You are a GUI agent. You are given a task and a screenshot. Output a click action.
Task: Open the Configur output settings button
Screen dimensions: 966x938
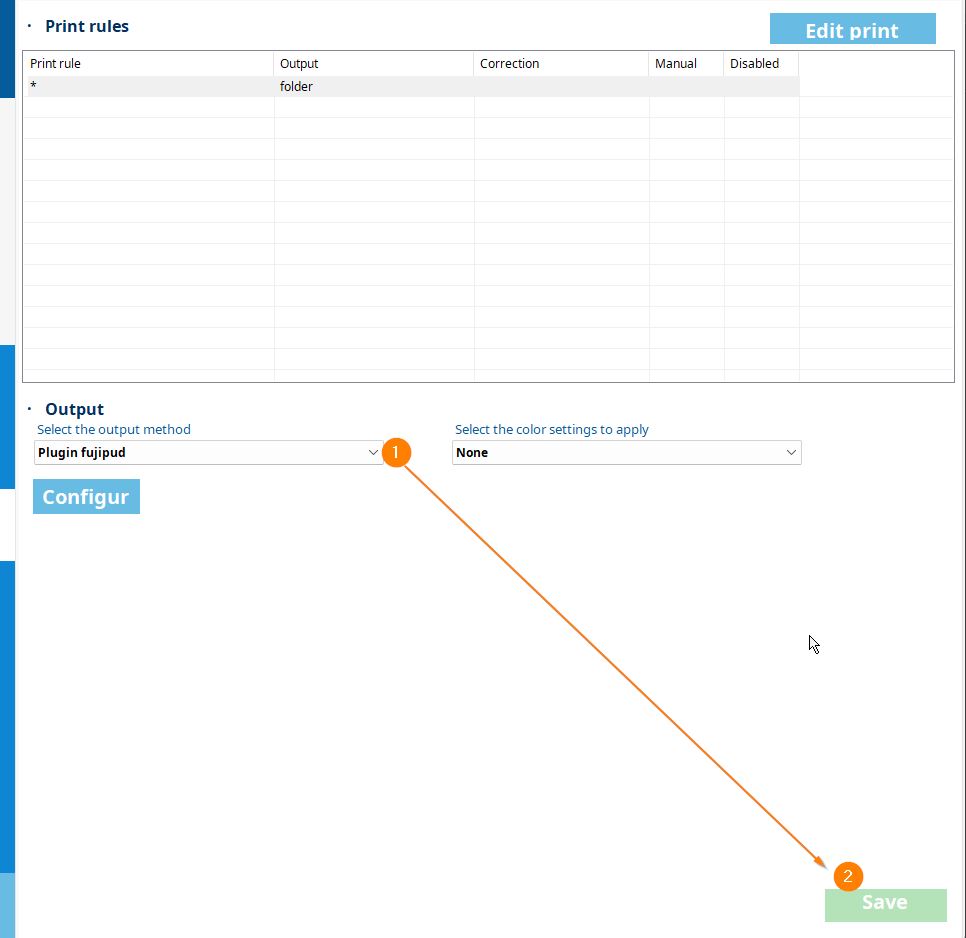point(86,497)
